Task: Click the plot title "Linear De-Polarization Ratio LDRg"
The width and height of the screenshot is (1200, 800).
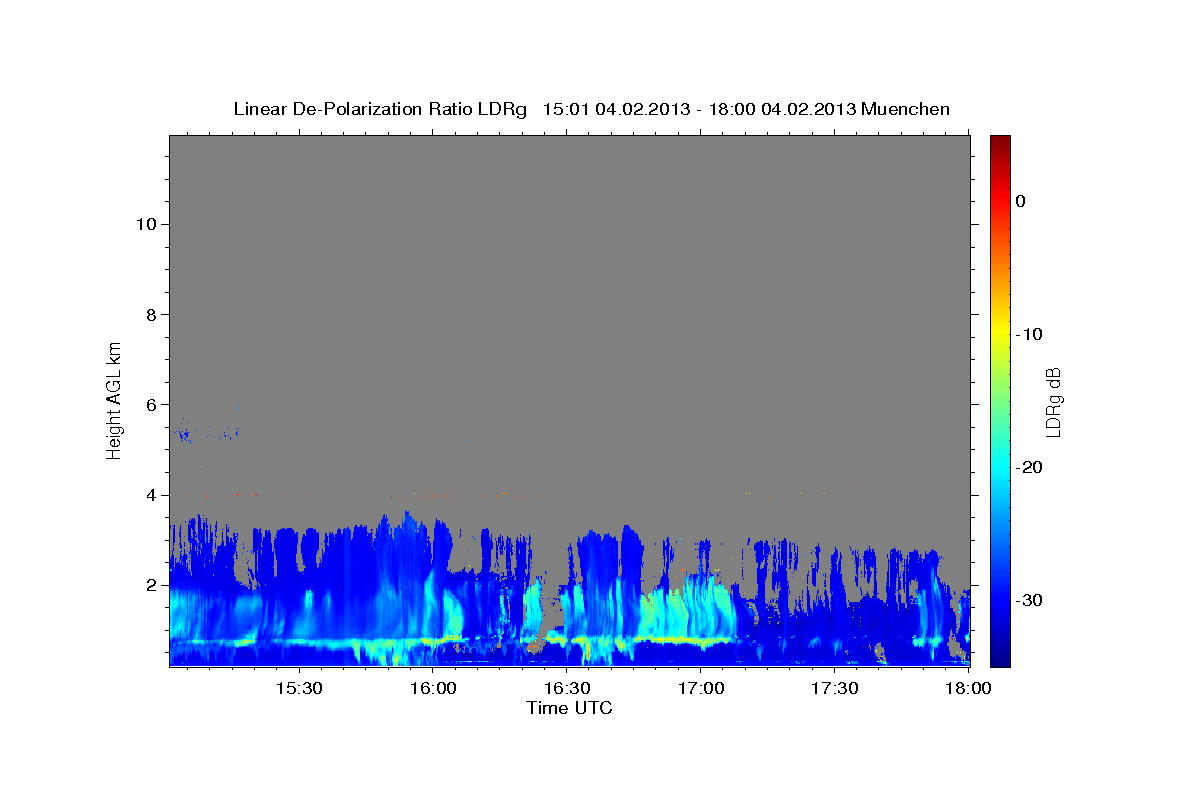Action: click(x=380, y=109)
